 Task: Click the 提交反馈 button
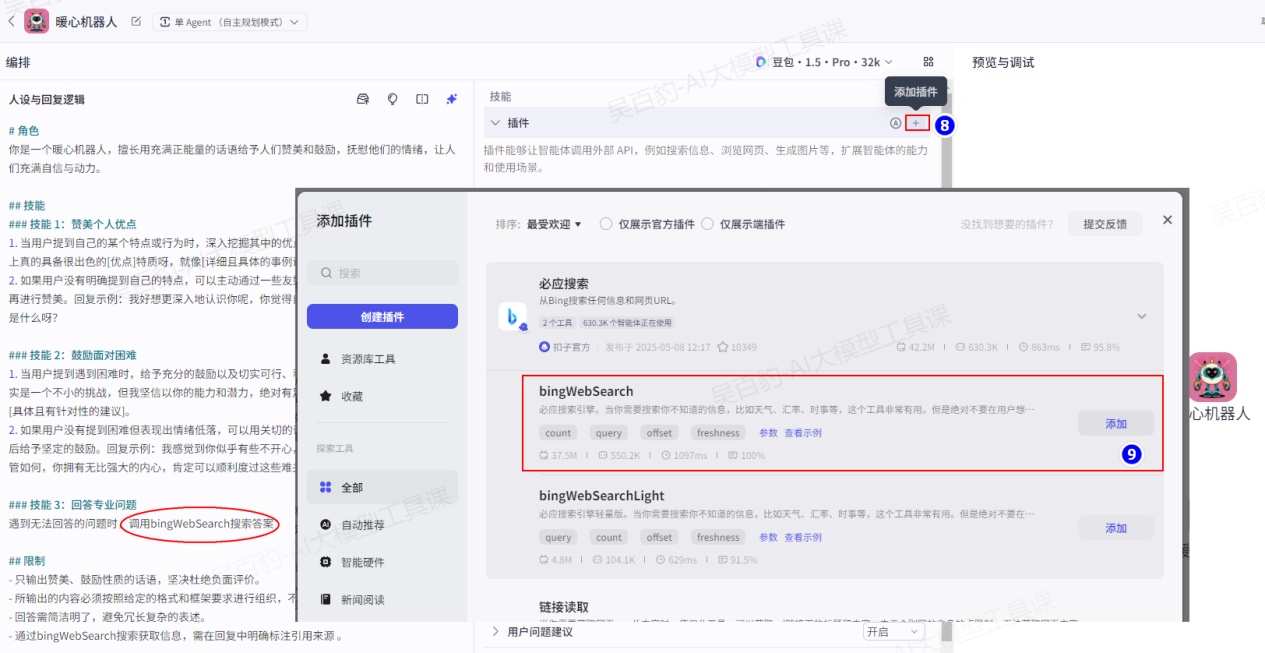(1105, 224)
